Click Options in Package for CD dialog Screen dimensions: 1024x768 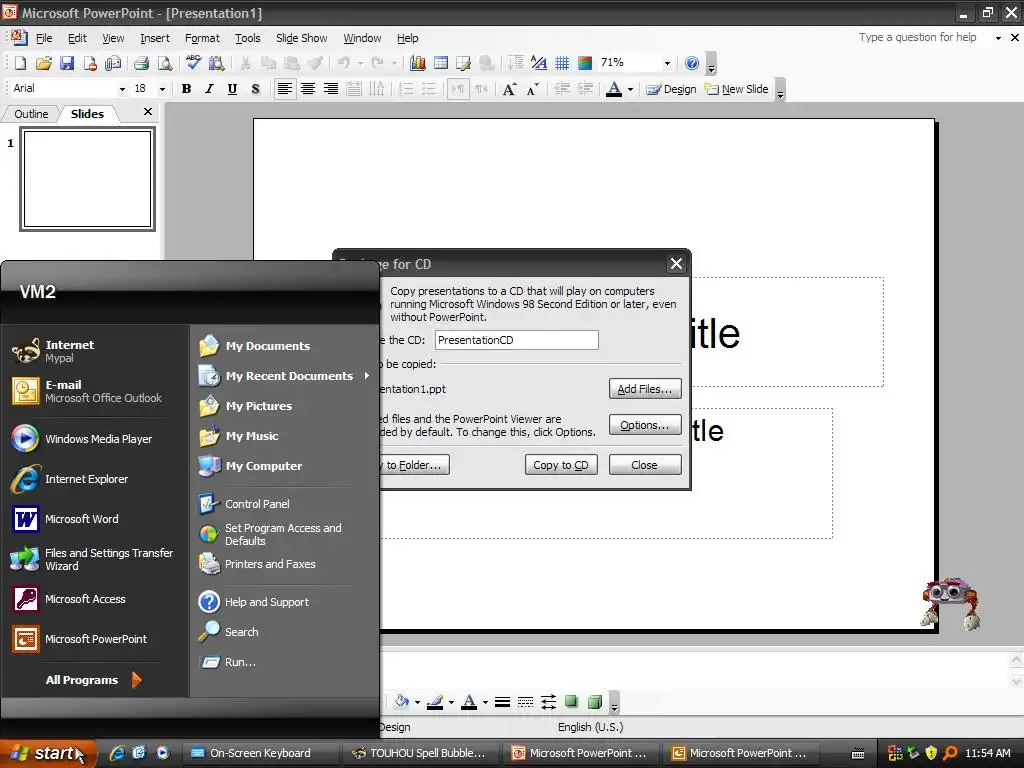click(645, 424)
